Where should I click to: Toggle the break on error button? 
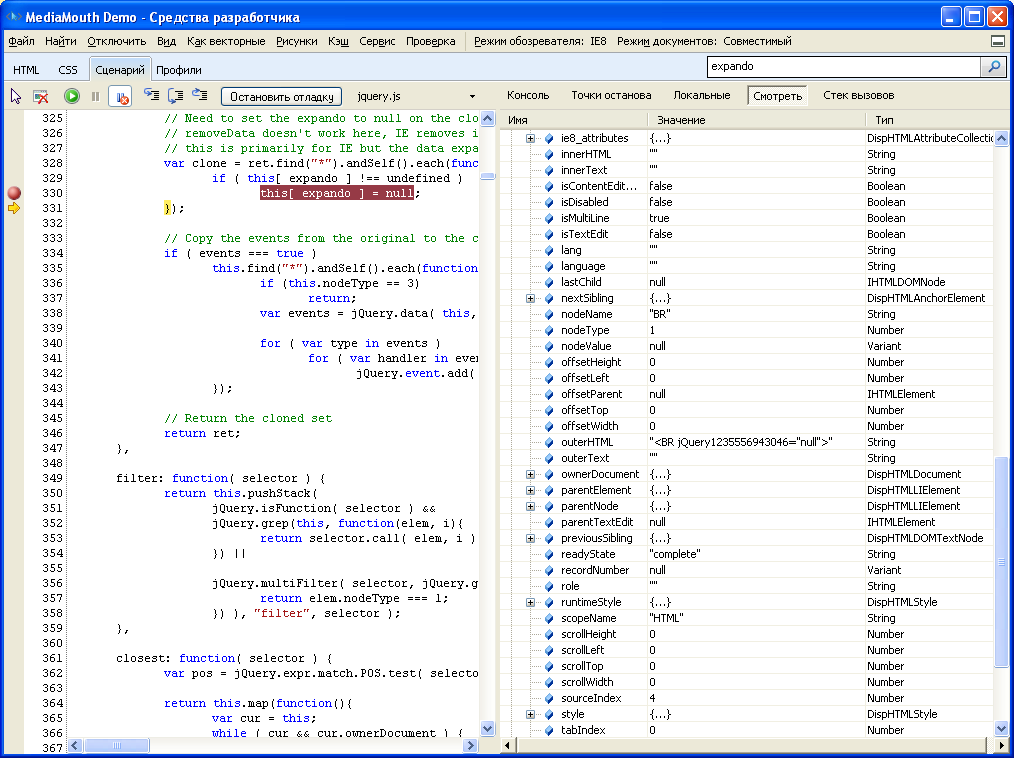(x=120, y=96)
